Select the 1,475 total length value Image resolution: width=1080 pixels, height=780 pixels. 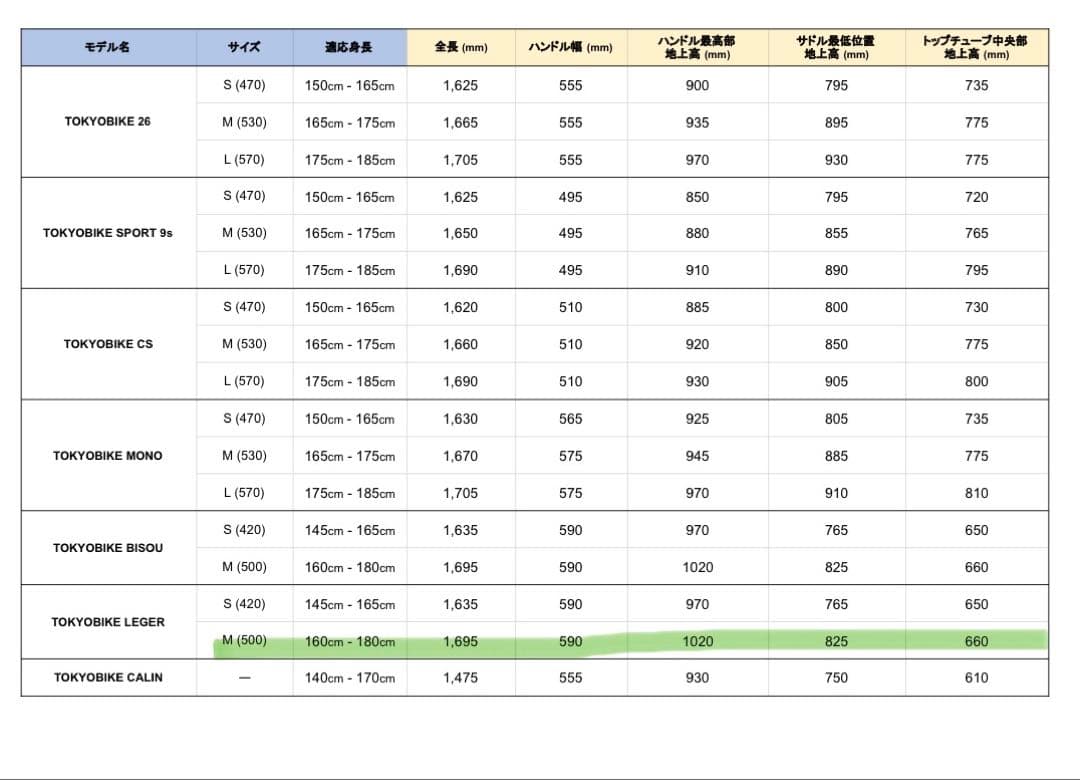461,678
